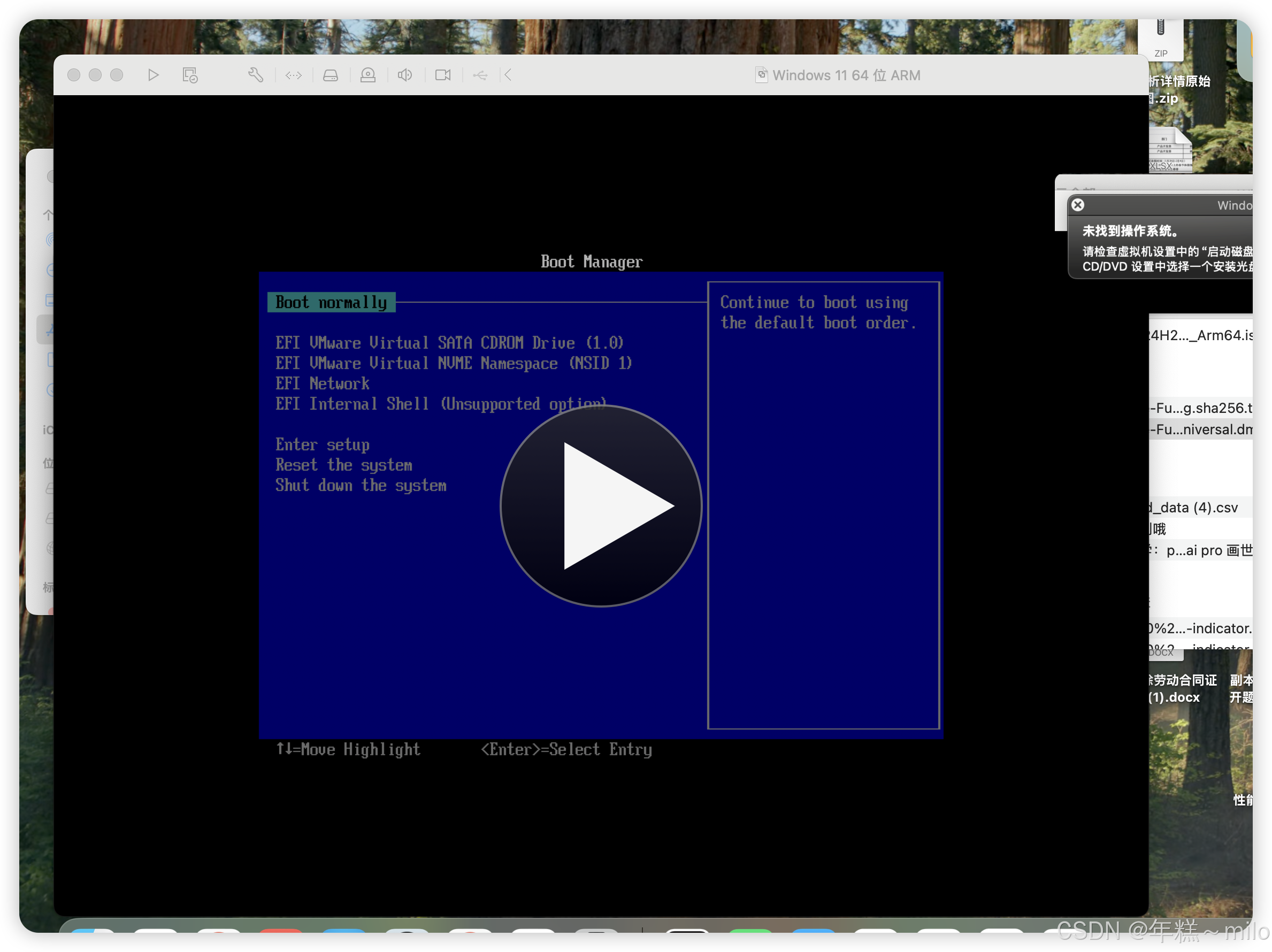Choose the EFI Network boot option
1272x952 pixels.
point(322,383)
